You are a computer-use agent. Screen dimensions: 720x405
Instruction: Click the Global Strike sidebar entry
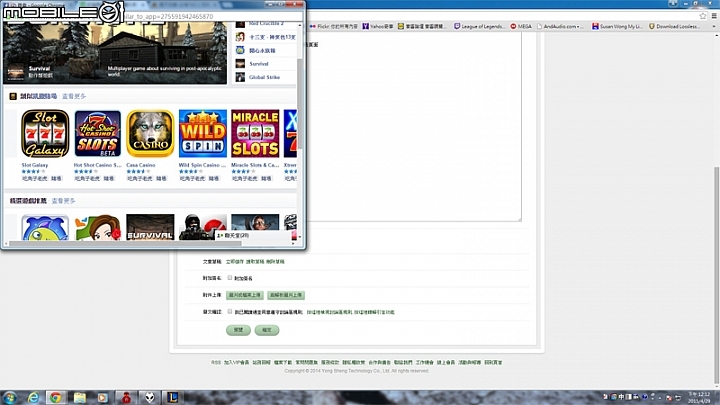pos(264,77)
